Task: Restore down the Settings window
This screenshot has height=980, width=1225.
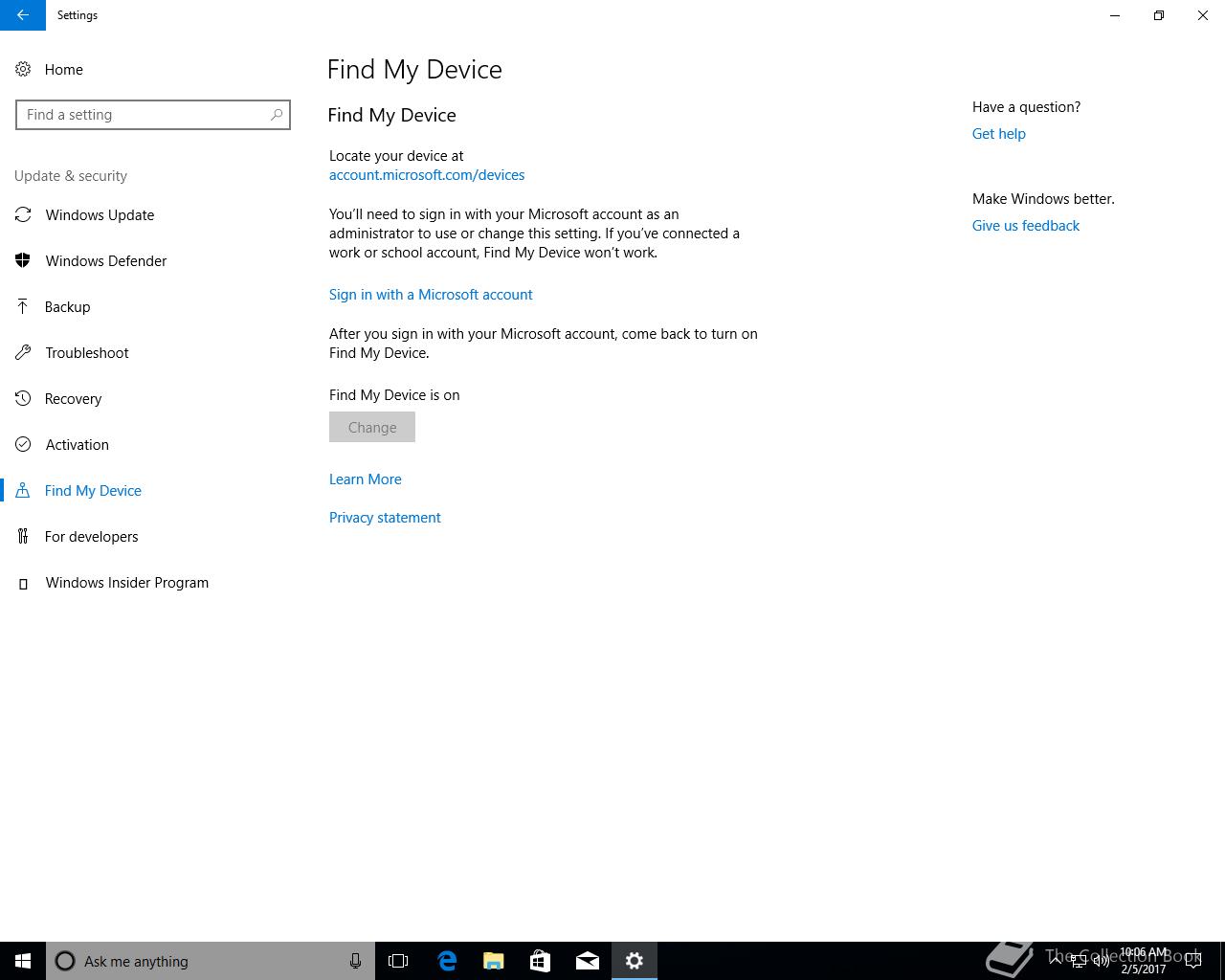Action: 1159,15
